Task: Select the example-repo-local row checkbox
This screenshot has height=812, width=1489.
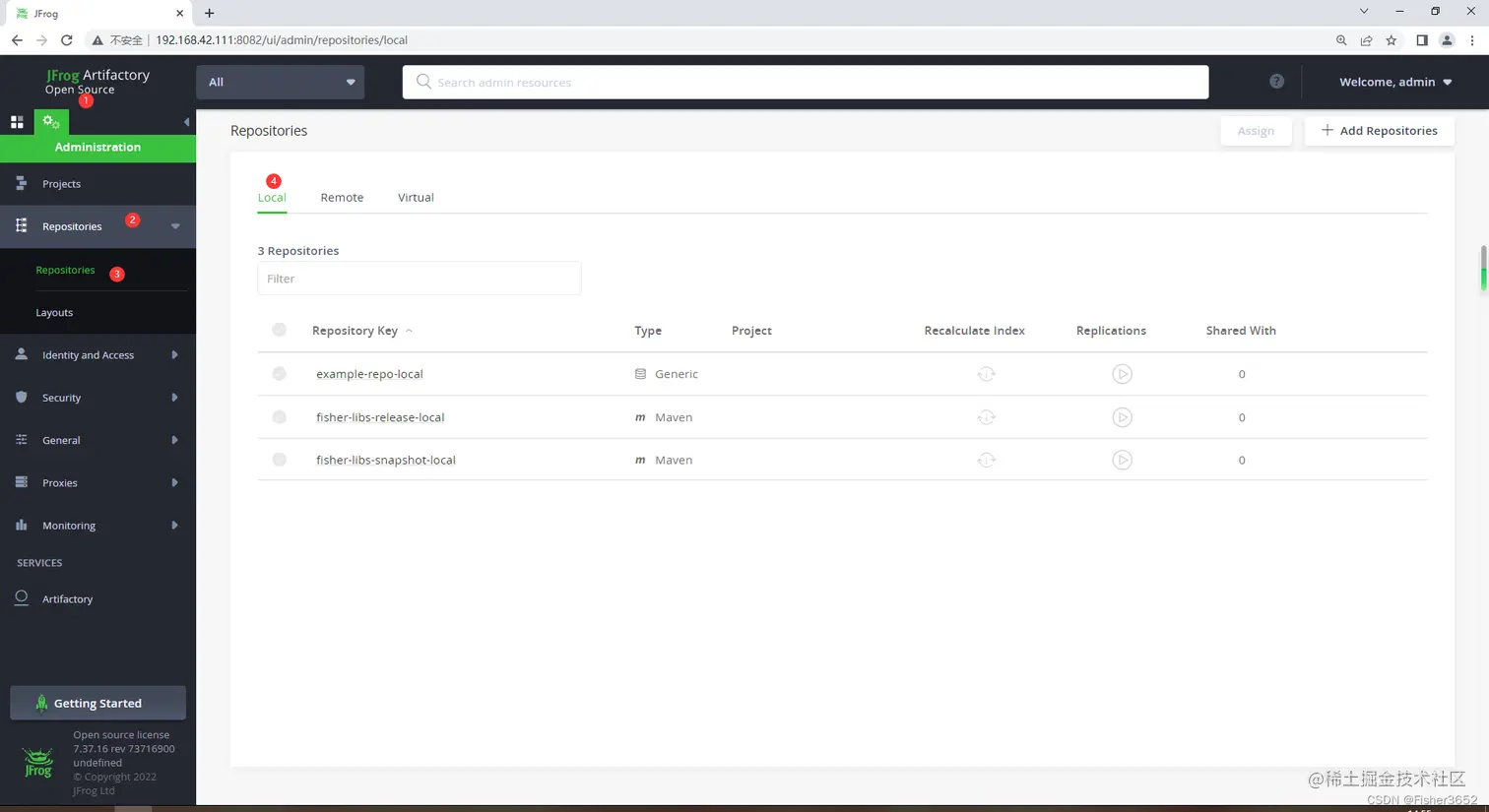Action: pos(280,374)
